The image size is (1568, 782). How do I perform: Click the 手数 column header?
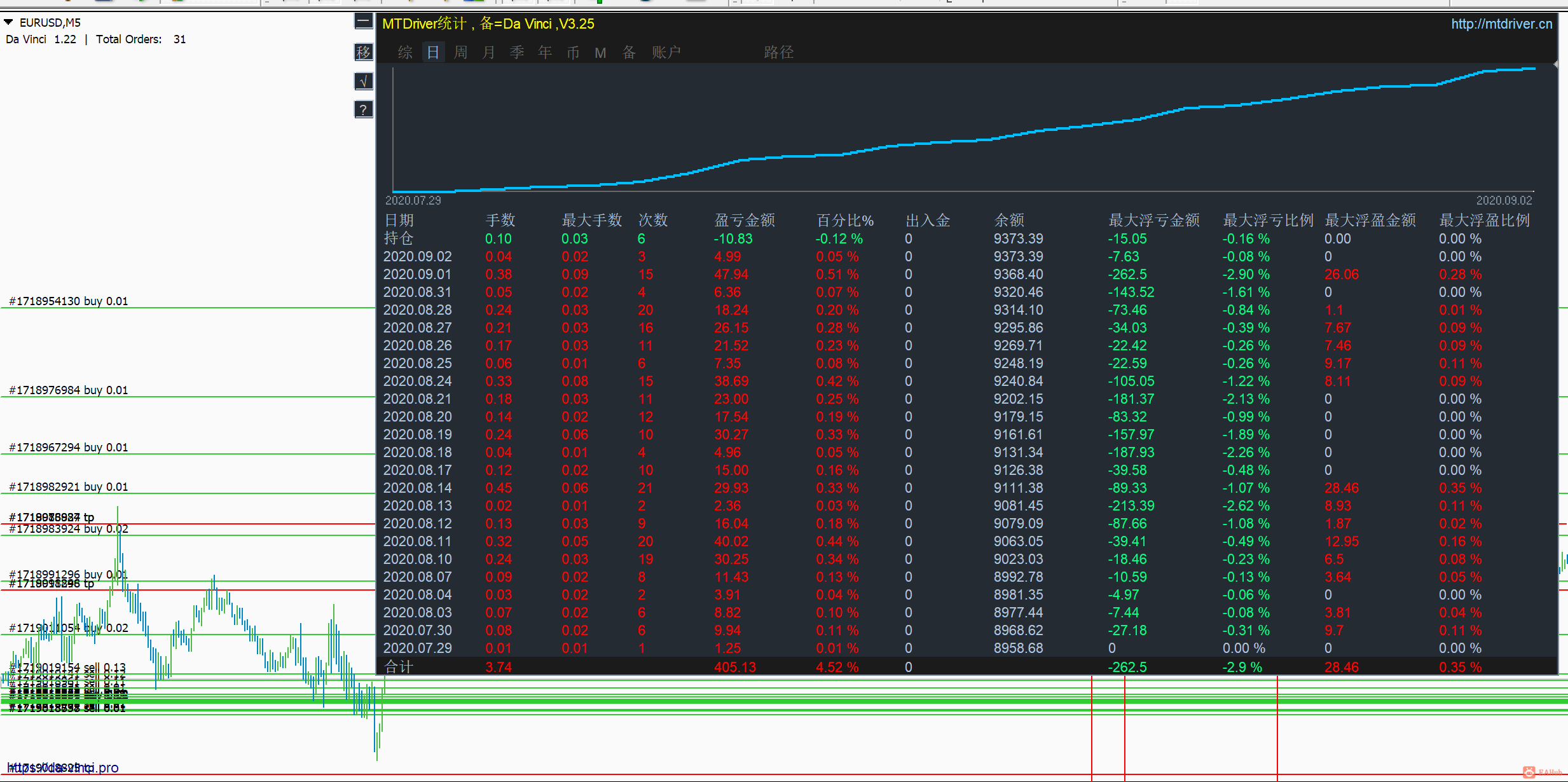[500, 220]
